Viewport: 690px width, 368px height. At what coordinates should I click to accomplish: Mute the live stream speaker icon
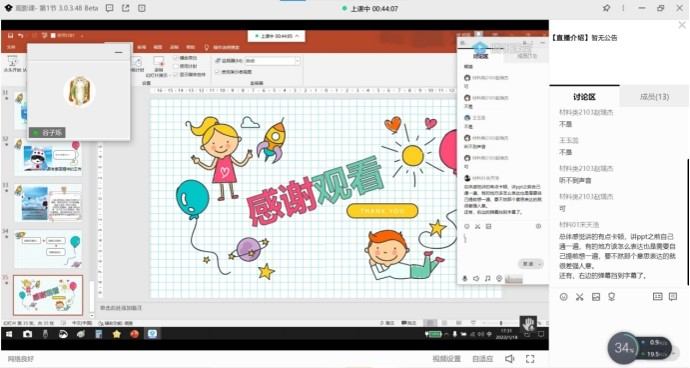click(510, 359)
